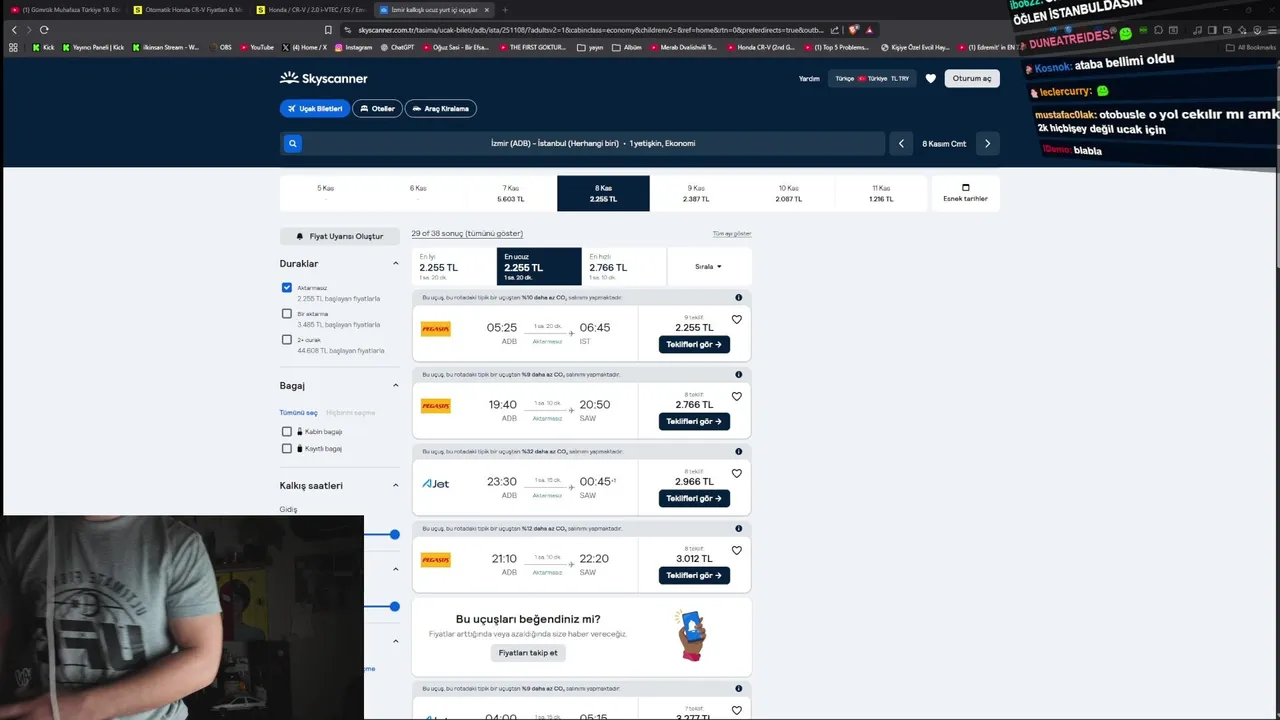
Task: Favorite the Pegasus 21:10 flight heart icon
Action: pos(737,551)
